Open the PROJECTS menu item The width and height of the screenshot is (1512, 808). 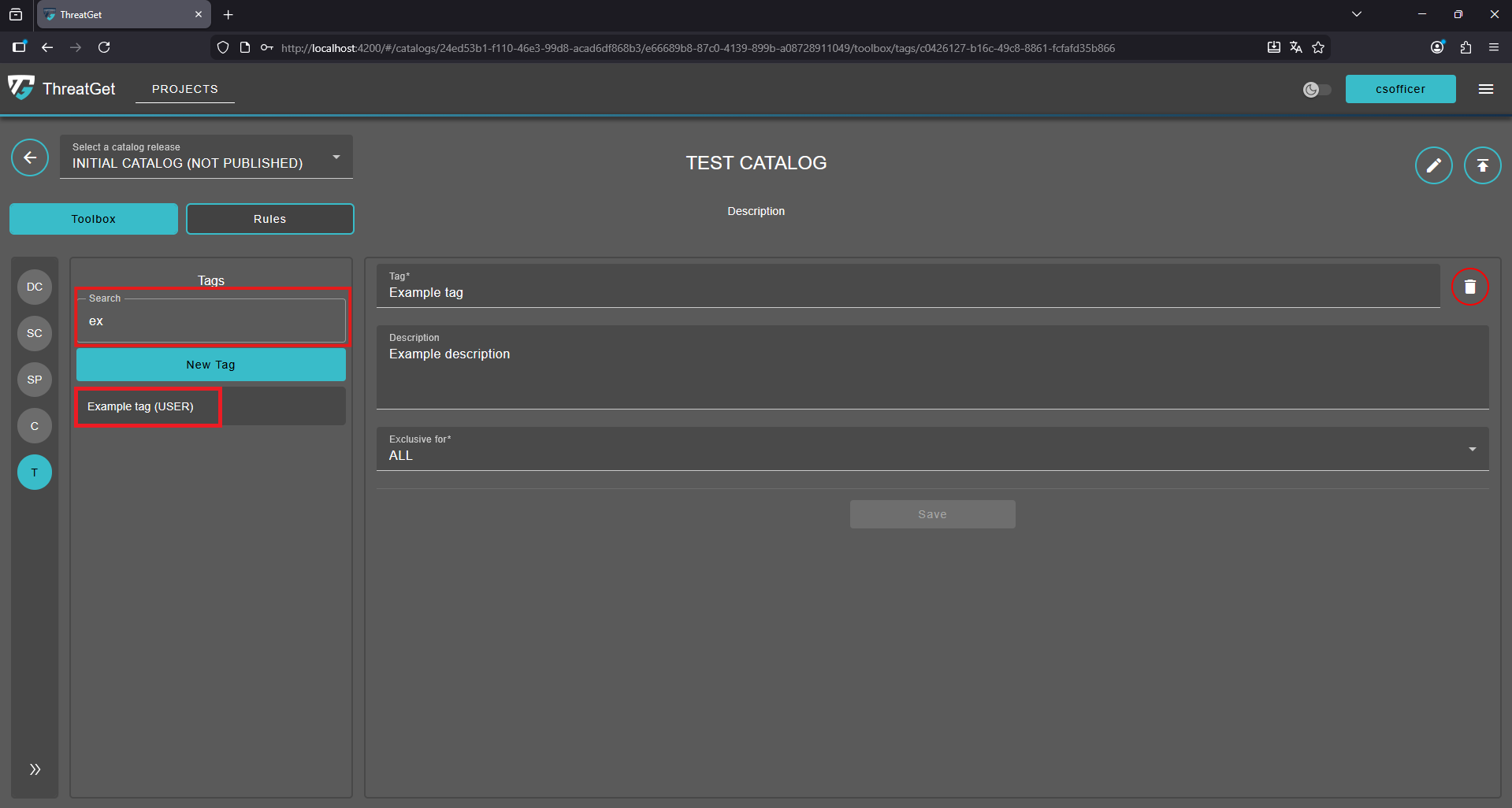coord(184,89)
